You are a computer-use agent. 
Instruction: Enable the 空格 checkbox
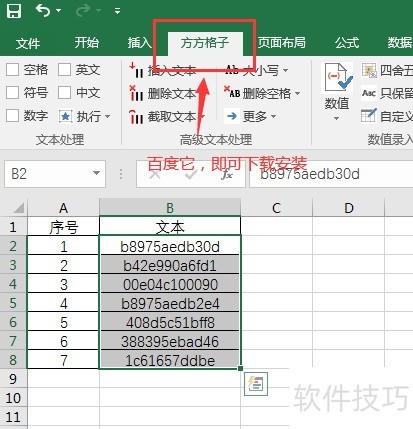pyautogui.click(x=13, y=70)
